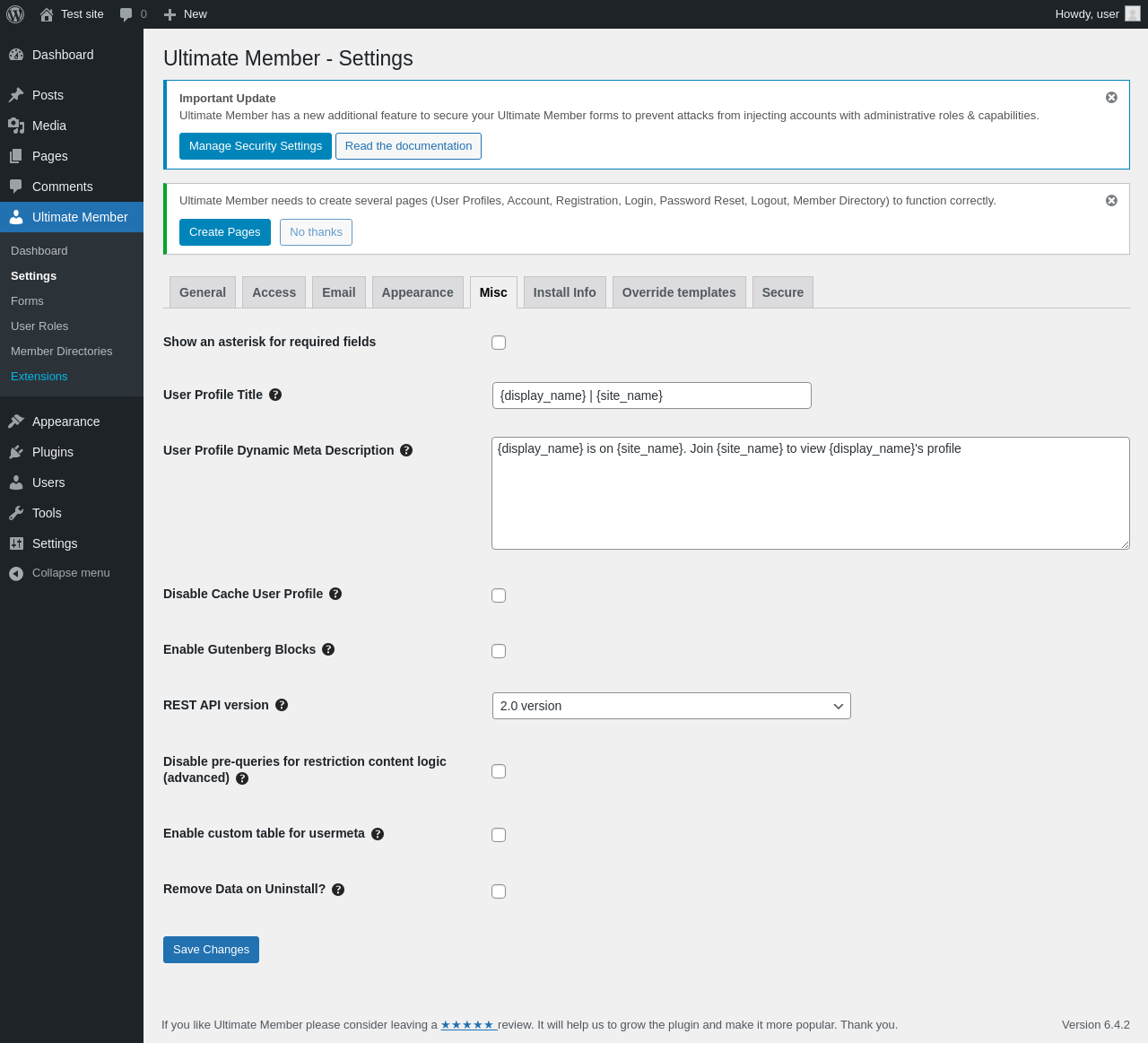This screenshot has height=1043, width=1148.
Task: Click the Posts pushpin icon
Action: click(16, 95)
